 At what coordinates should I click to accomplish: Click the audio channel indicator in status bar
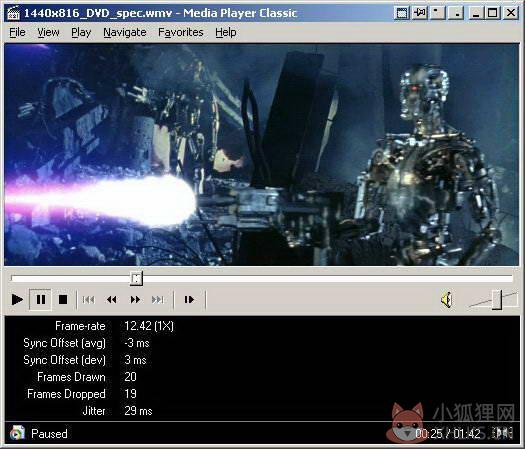[x=504, y=433]
